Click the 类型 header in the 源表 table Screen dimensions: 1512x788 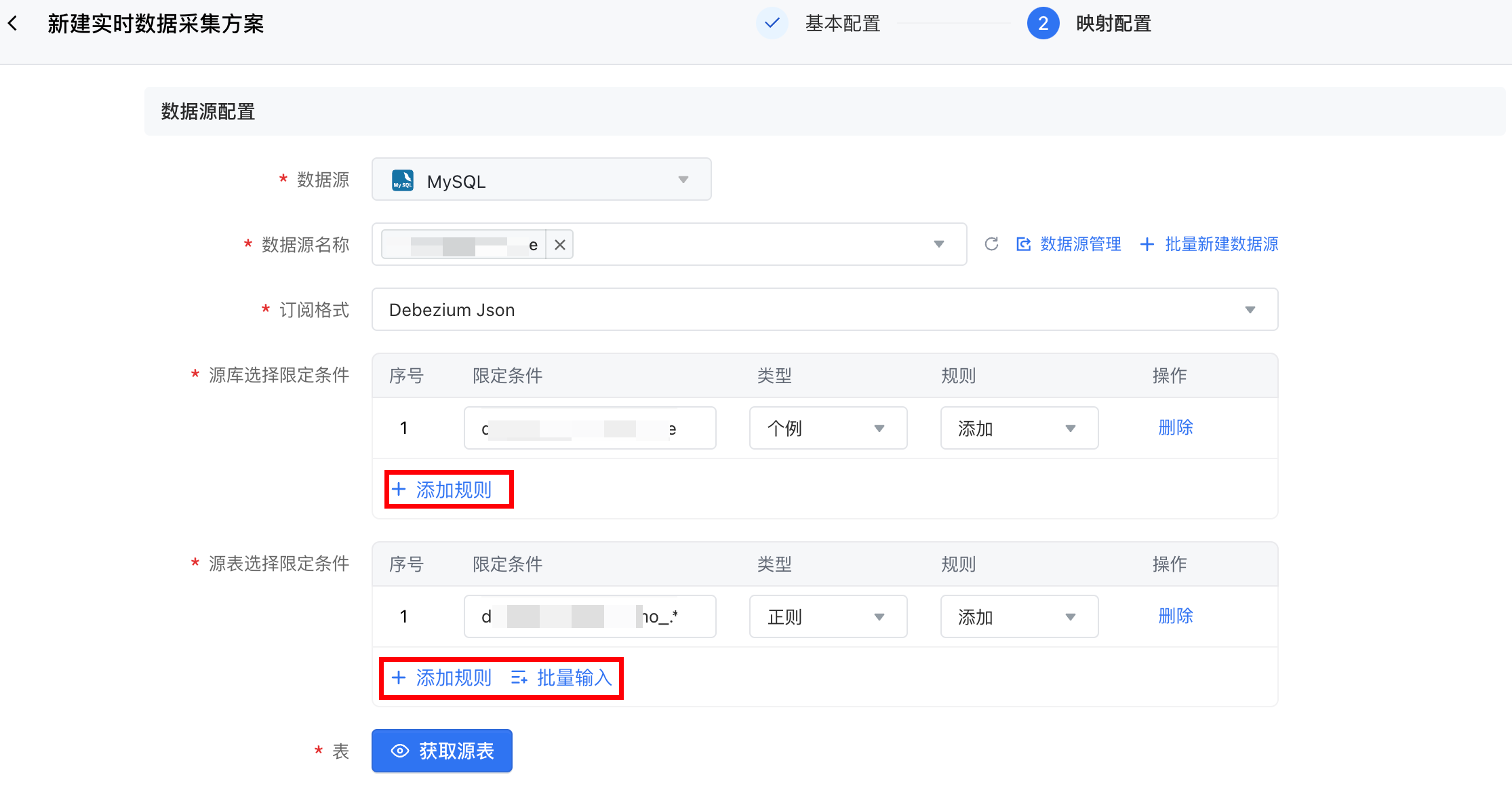(x=774, y=564)
